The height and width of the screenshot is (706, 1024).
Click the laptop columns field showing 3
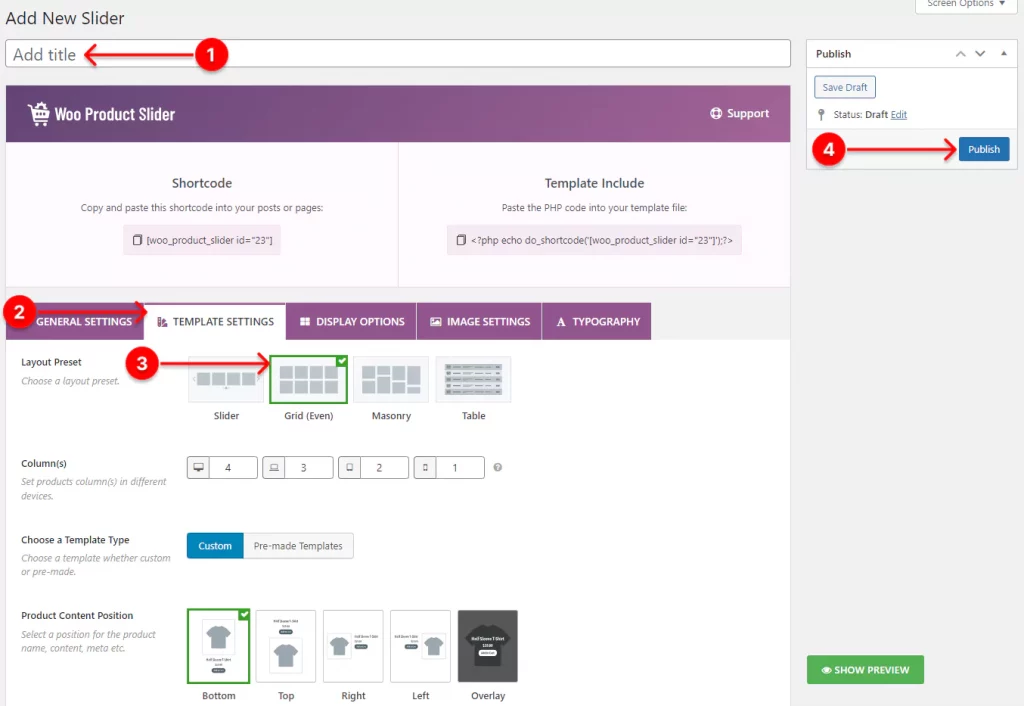pyautogui.click(x=309, y=468)
